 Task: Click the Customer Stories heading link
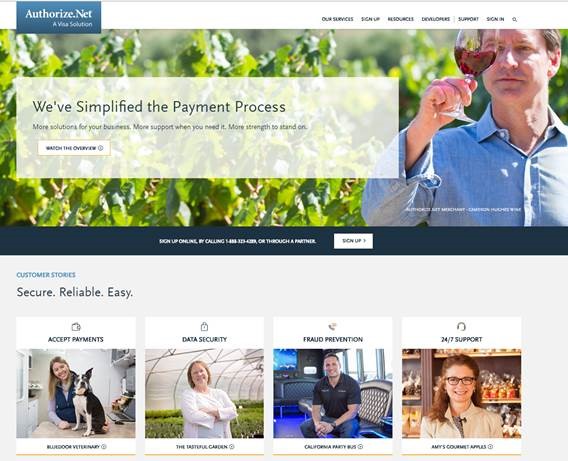pyautogui.click(x=46, y=275)
